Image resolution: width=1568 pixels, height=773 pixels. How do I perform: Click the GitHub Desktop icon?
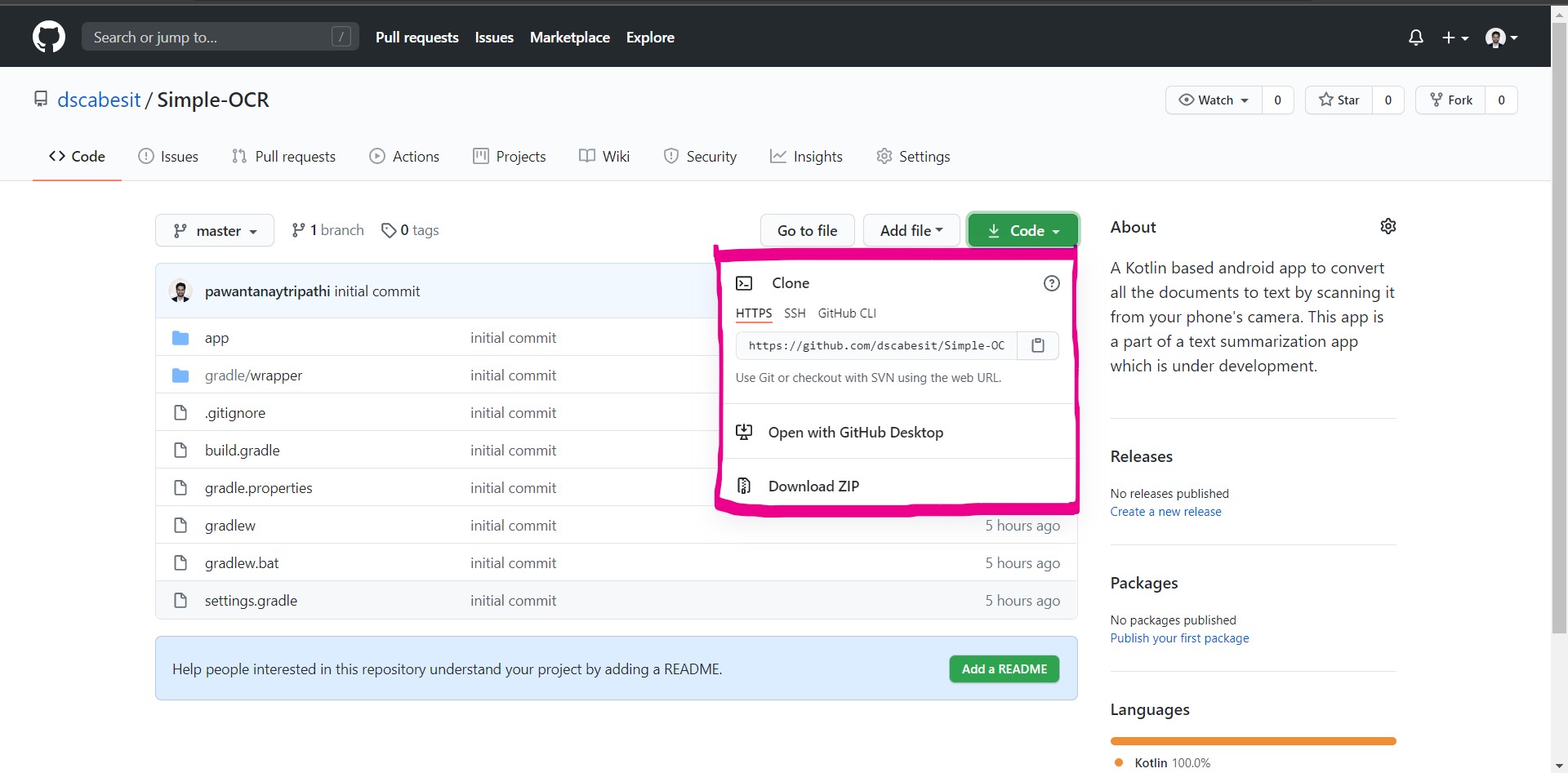click(744, 432)
